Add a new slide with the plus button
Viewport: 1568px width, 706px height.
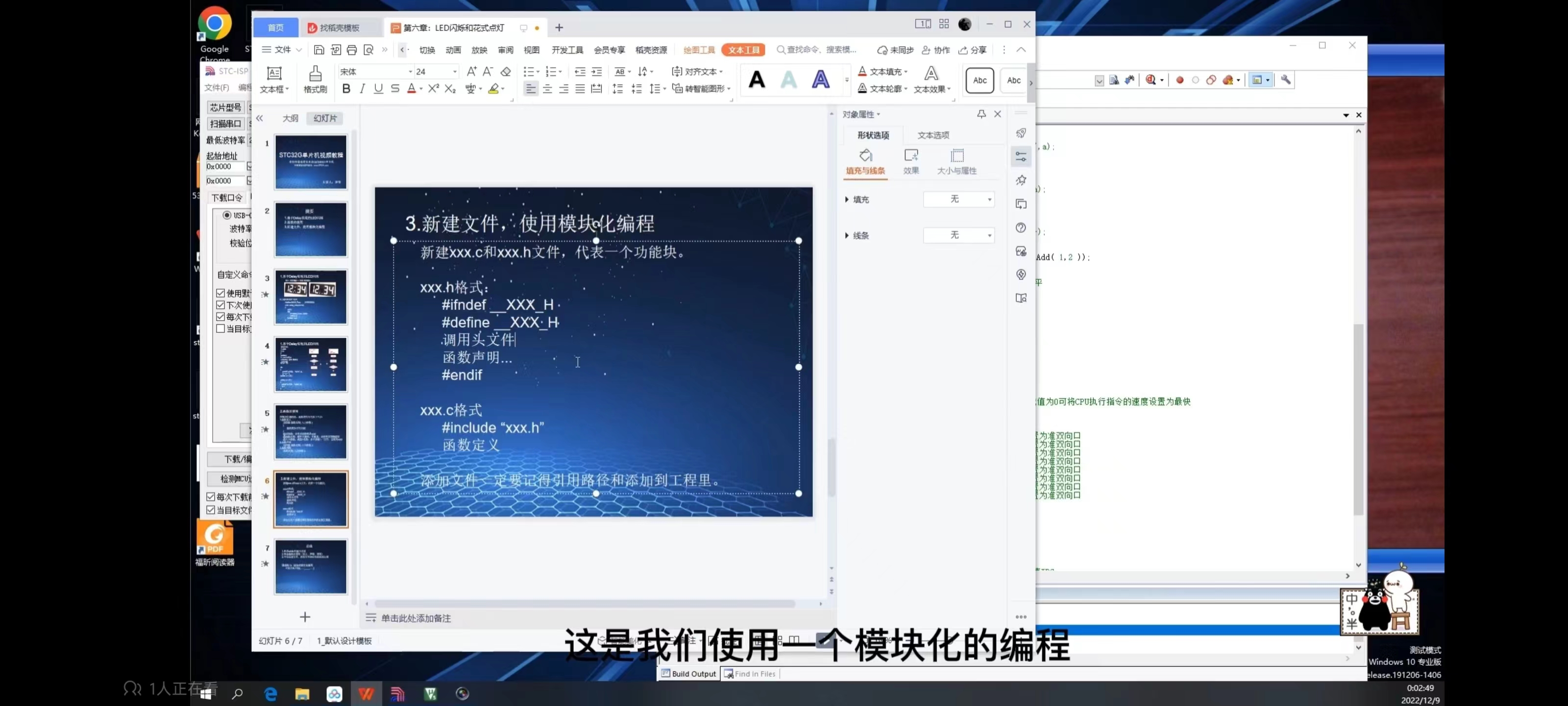tap(305, 617)
